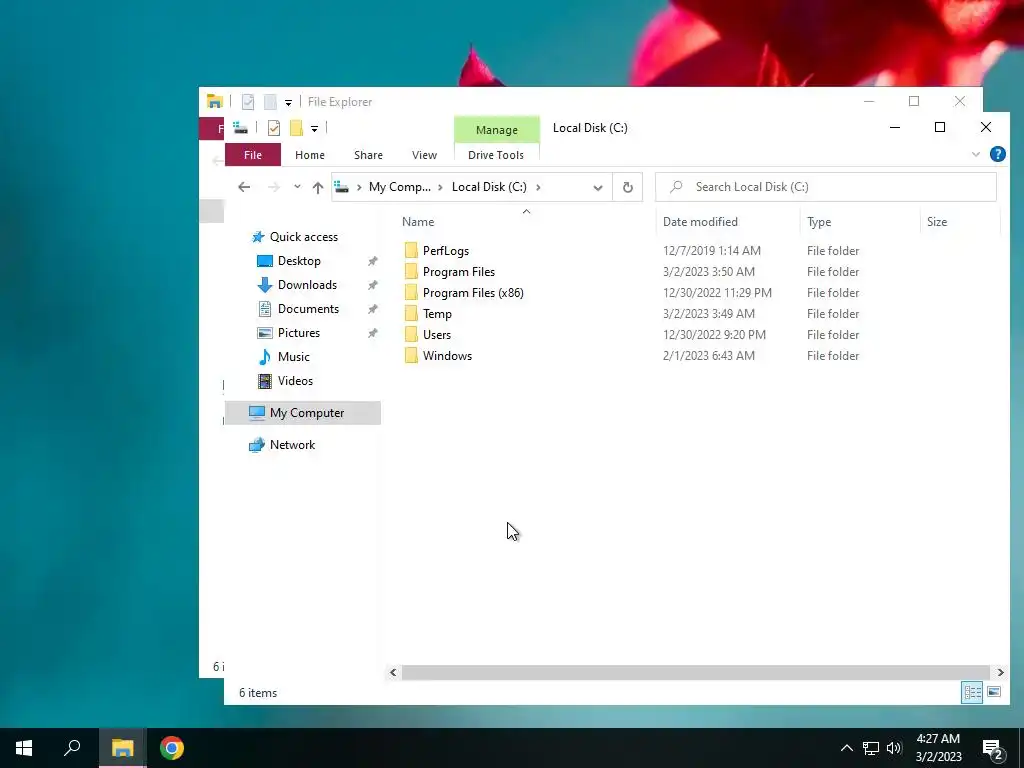
Task: Open Documents in the navigation pane
Action: (308, 309)
